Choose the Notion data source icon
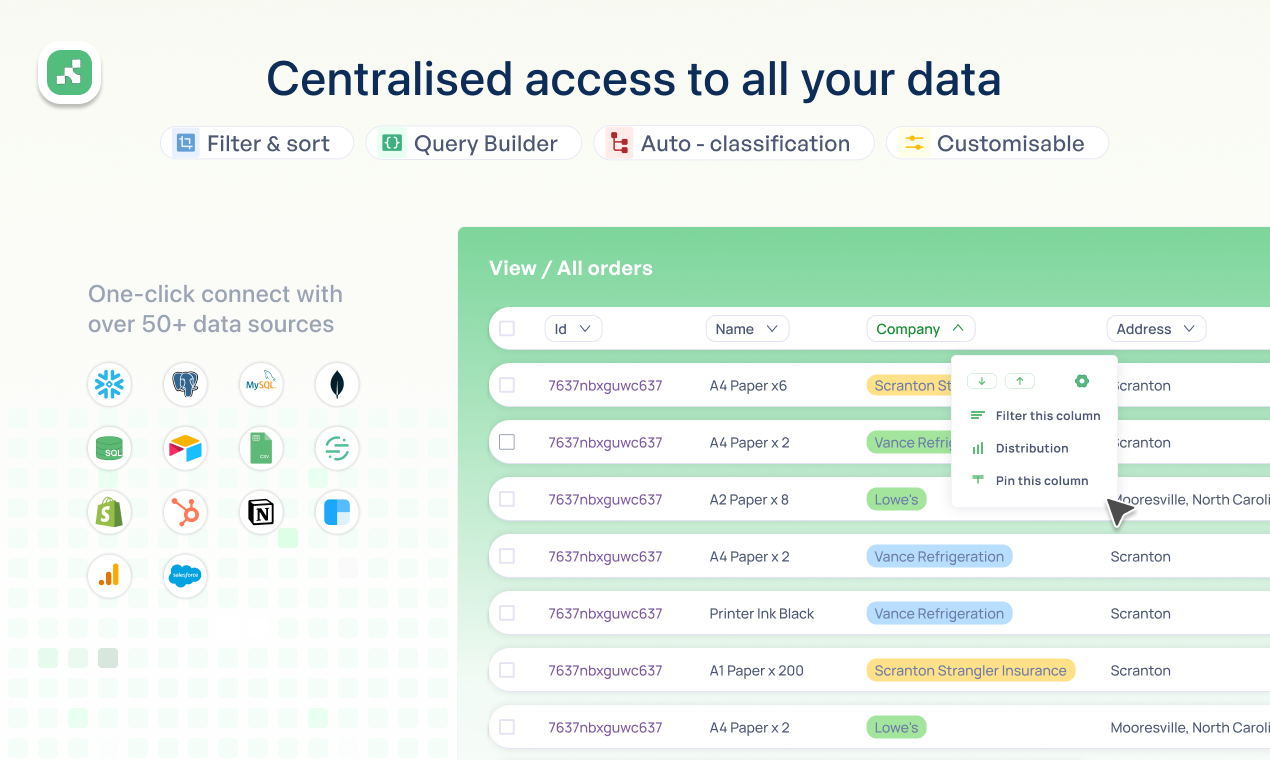 261,513
